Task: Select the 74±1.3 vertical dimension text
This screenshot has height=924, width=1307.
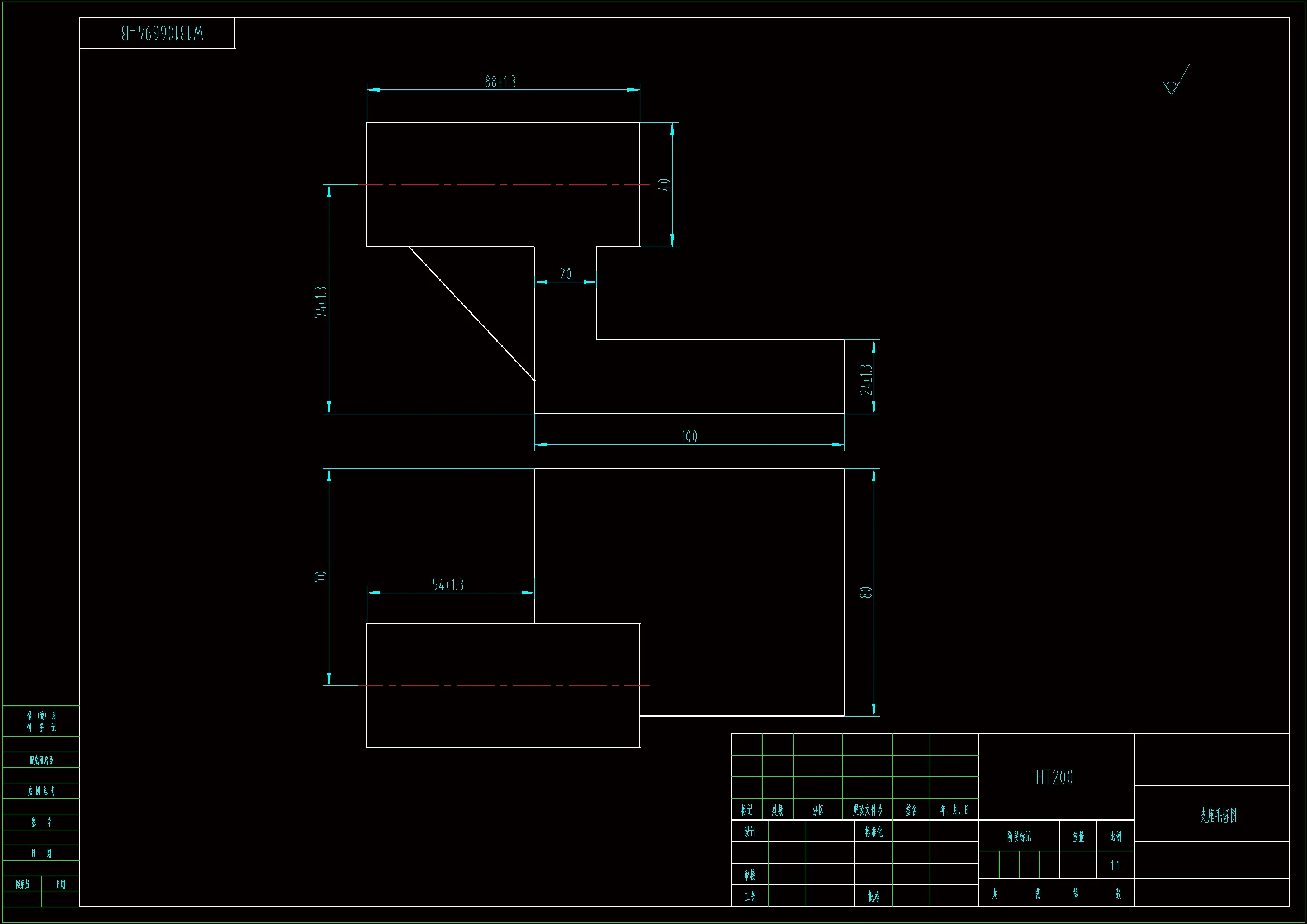Action: [x=321, y=302]
